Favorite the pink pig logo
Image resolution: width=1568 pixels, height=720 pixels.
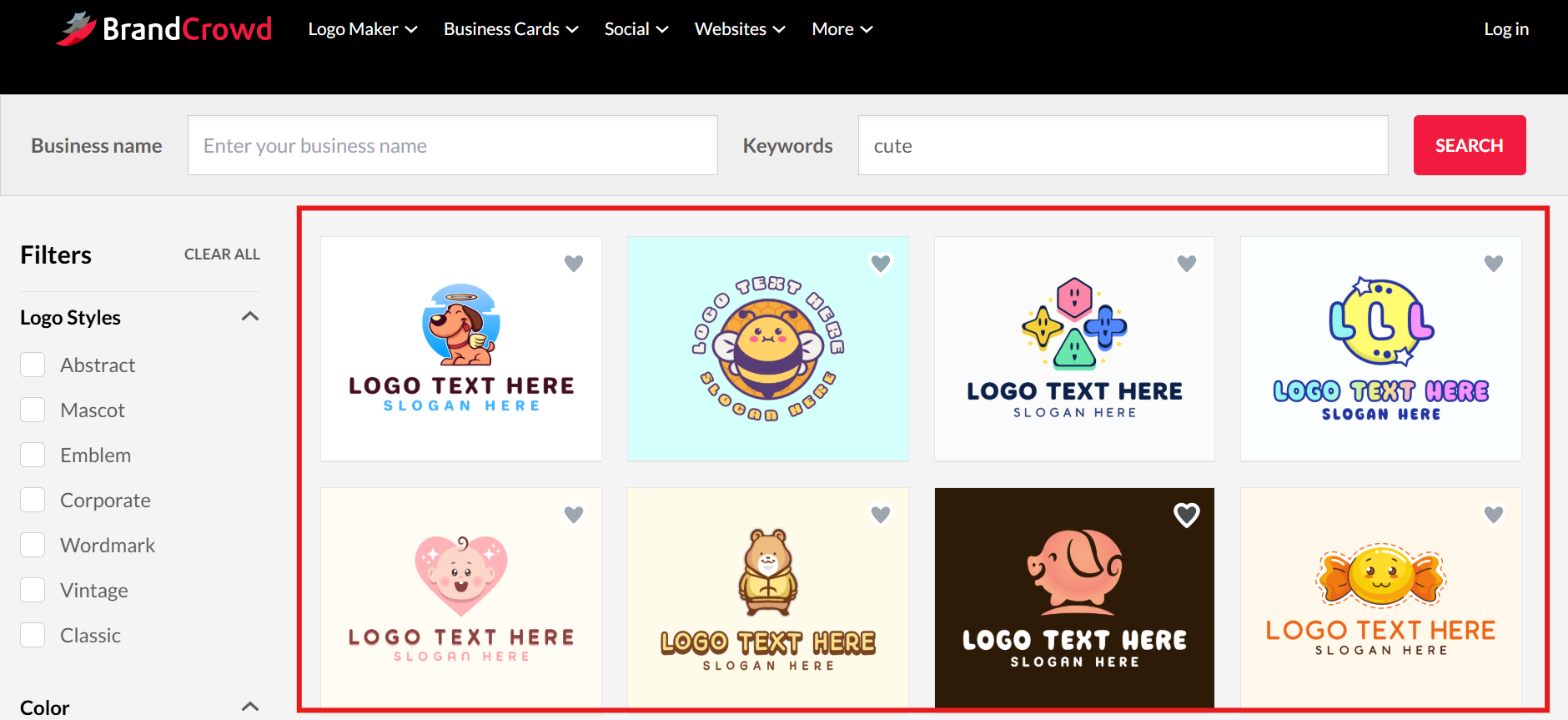coord(1187,515)
